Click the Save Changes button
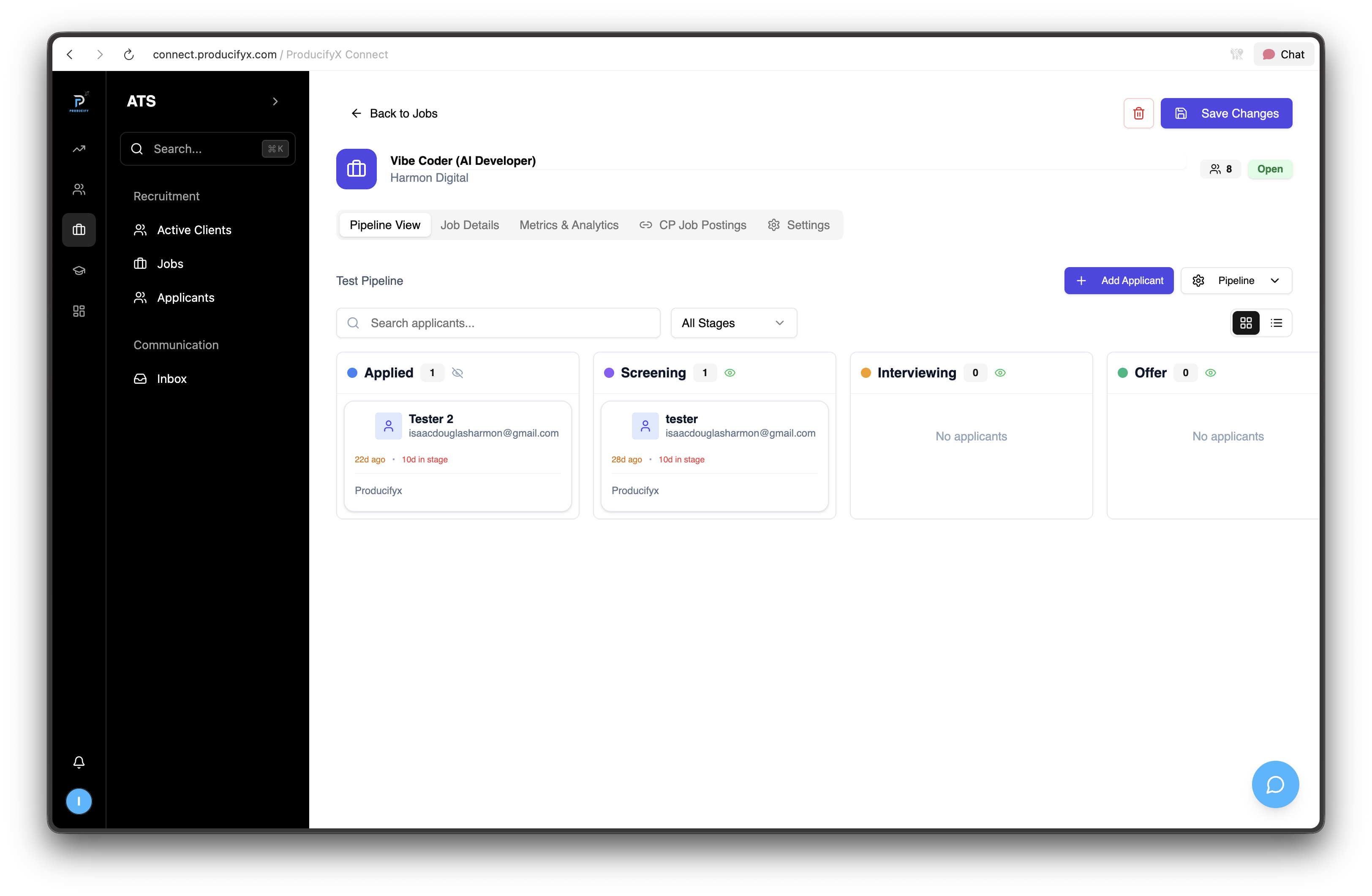Image resolution: width=1372 pixels, height=896 pixels. coord(1226,113)
